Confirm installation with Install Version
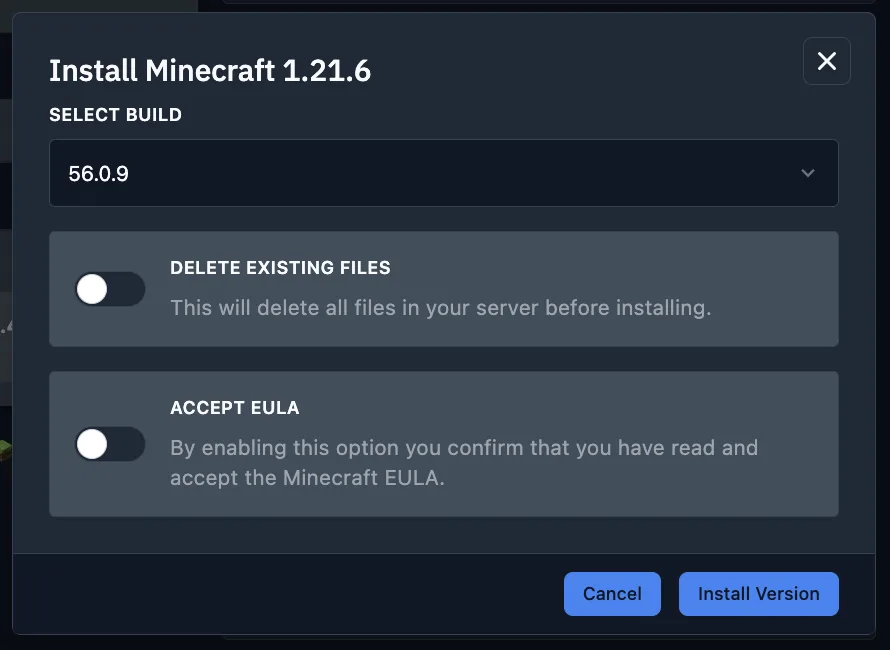Viewport: 890px width, 650px height. (758, 593)
